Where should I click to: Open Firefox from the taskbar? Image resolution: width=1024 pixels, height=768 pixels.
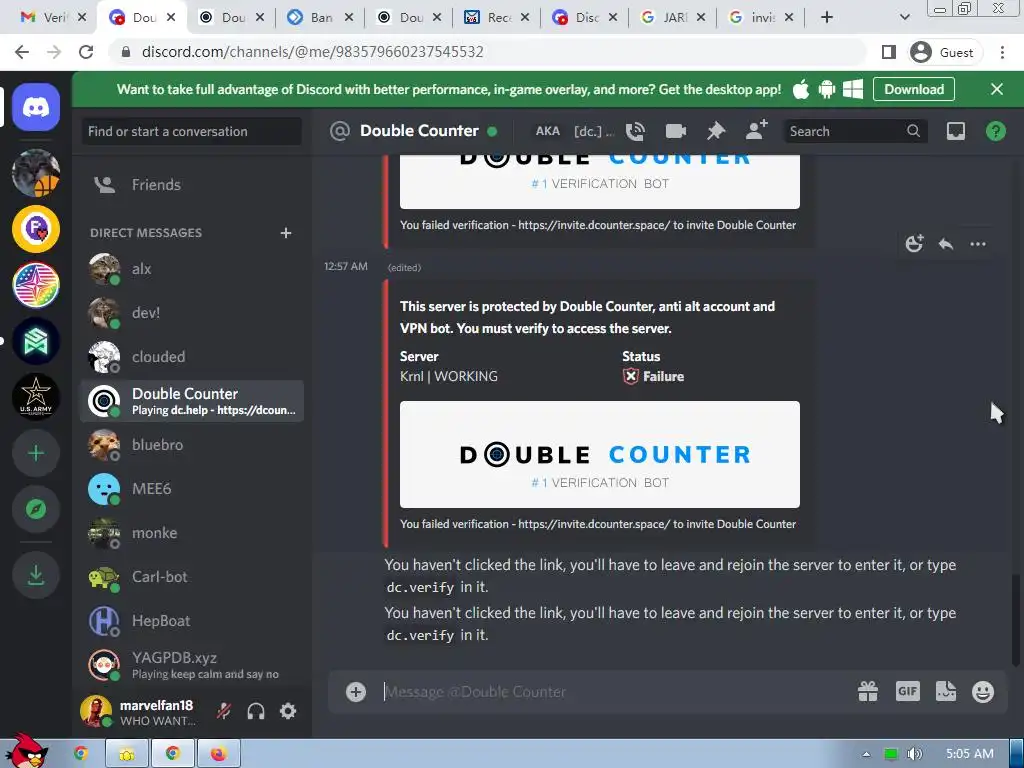click(218, 754)
